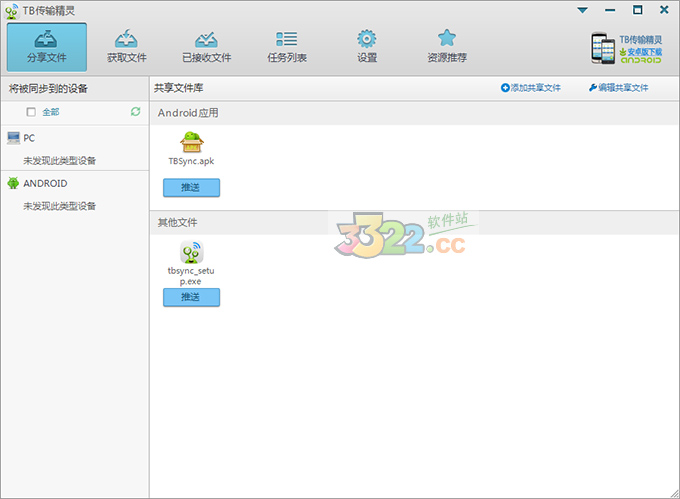Minimize the TB传输精灵 window
Image resolution: width=680 pixels, height=499 pixels.
pyautogui.click(x=610, y=10)
